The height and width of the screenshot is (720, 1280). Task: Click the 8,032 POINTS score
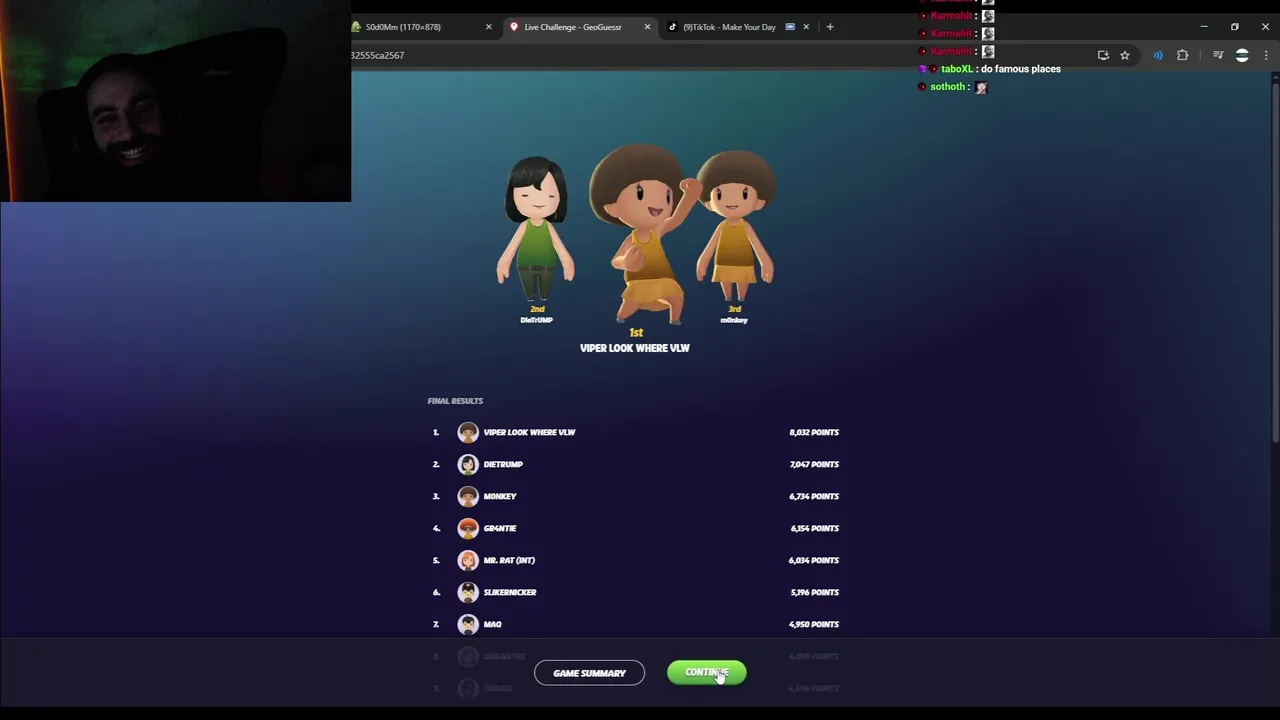tap(814, 432)
